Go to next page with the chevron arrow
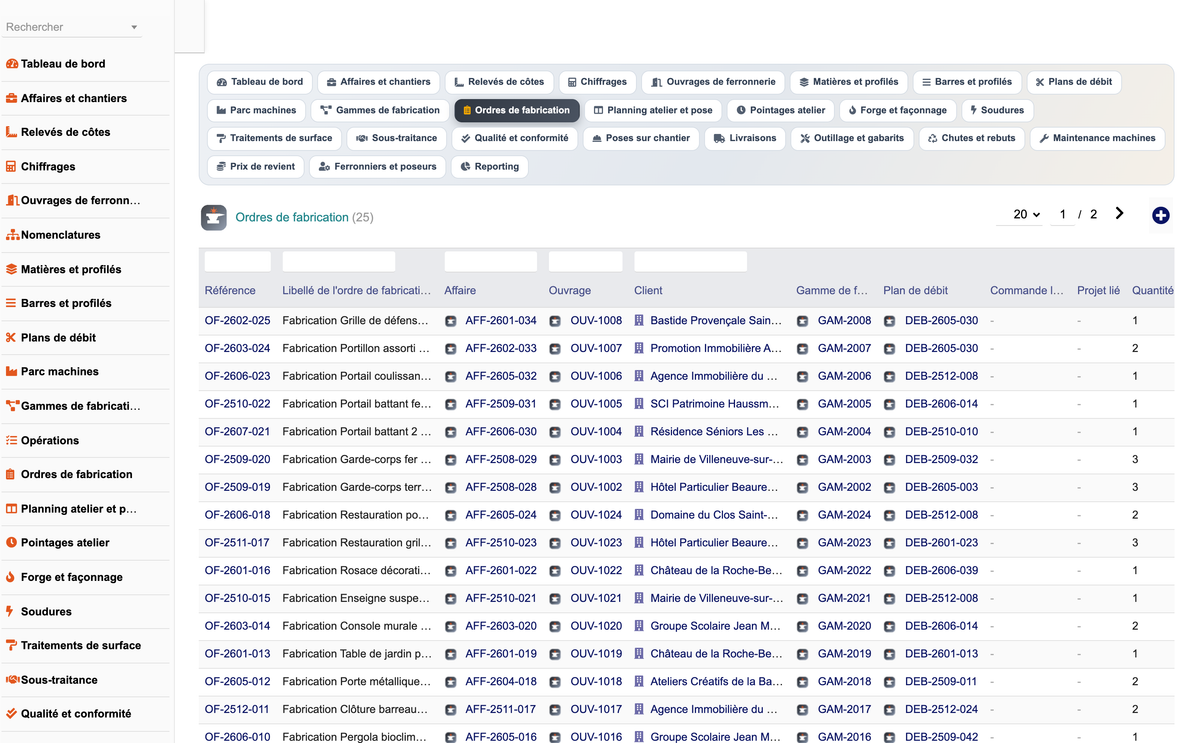This screenshot has height=743, width=1200. pyautogui.click(x=1119, y=213)
